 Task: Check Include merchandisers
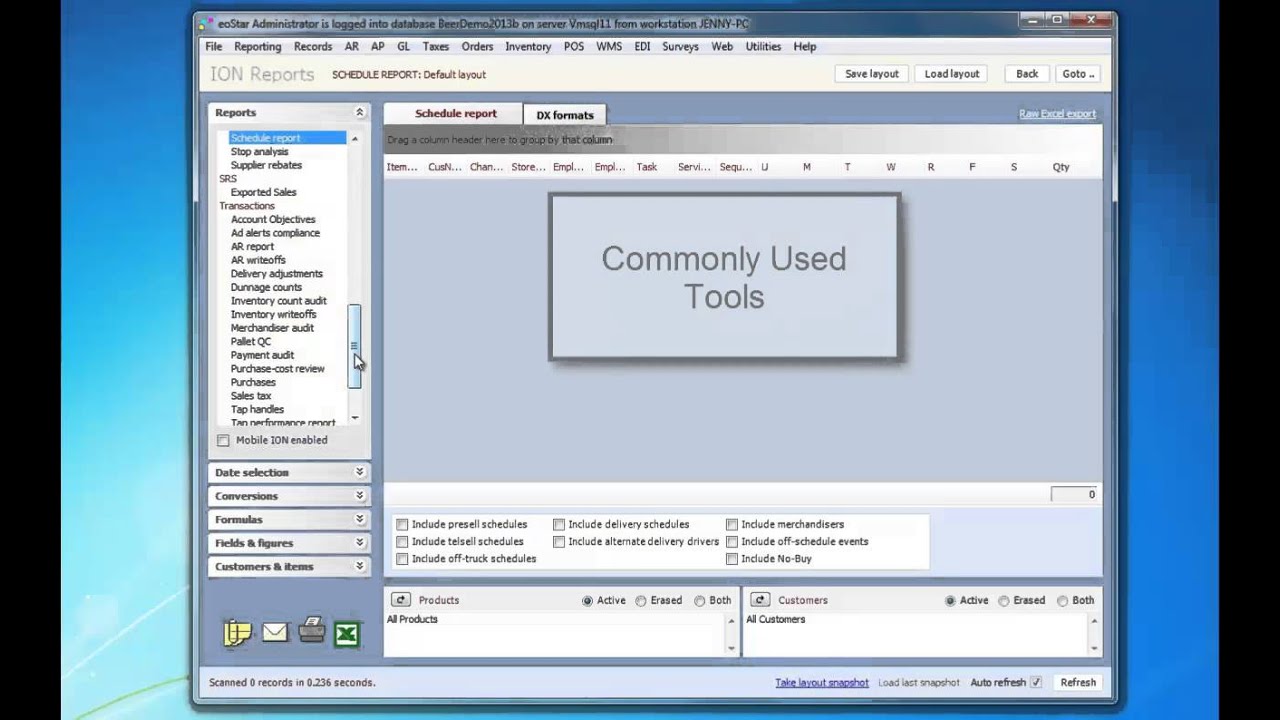click(732, 524)
